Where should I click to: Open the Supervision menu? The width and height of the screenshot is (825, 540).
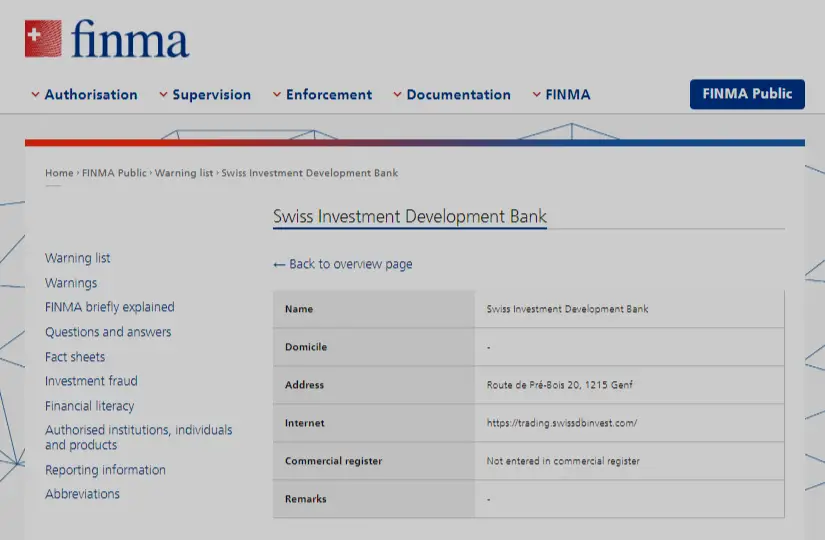click(x=212, y=95)
